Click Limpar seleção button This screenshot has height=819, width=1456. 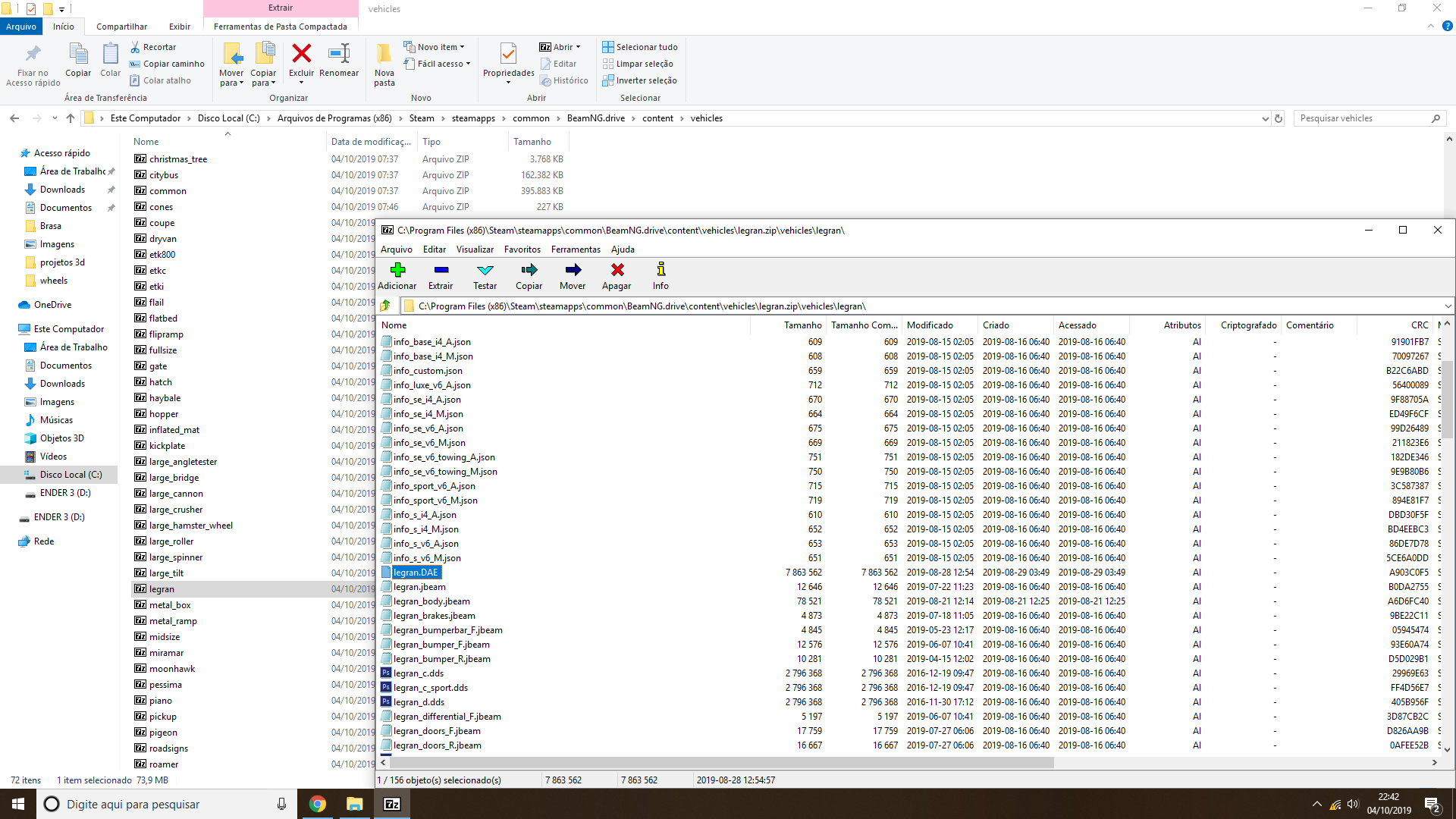tap(638, 64)
